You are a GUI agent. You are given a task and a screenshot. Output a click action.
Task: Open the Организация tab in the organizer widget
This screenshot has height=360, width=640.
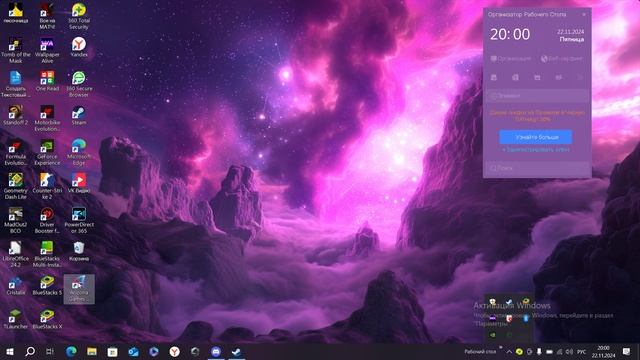(x=511, y=59)
